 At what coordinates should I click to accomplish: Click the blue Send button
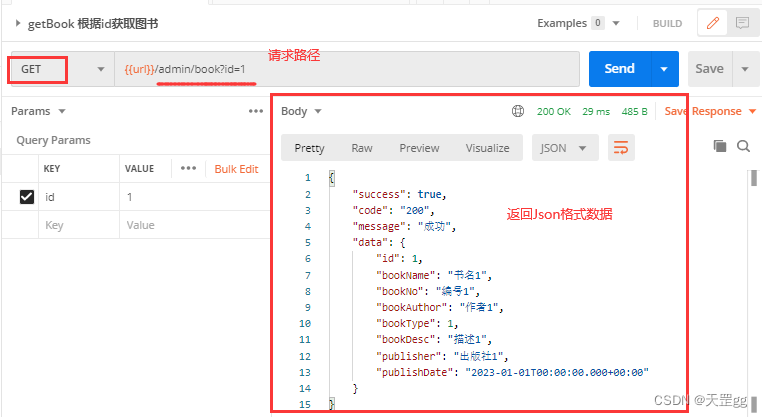(x=620, y=69)
